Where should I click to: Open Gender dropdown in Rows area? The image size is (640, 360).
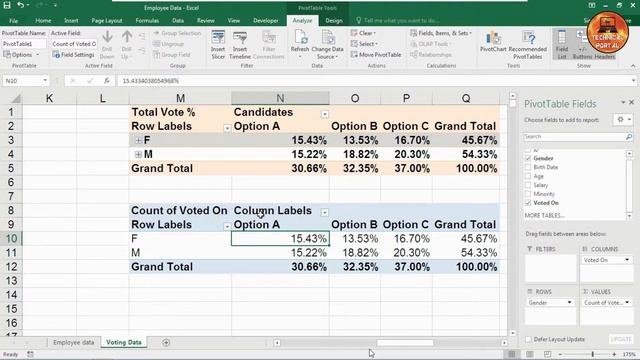569,302
